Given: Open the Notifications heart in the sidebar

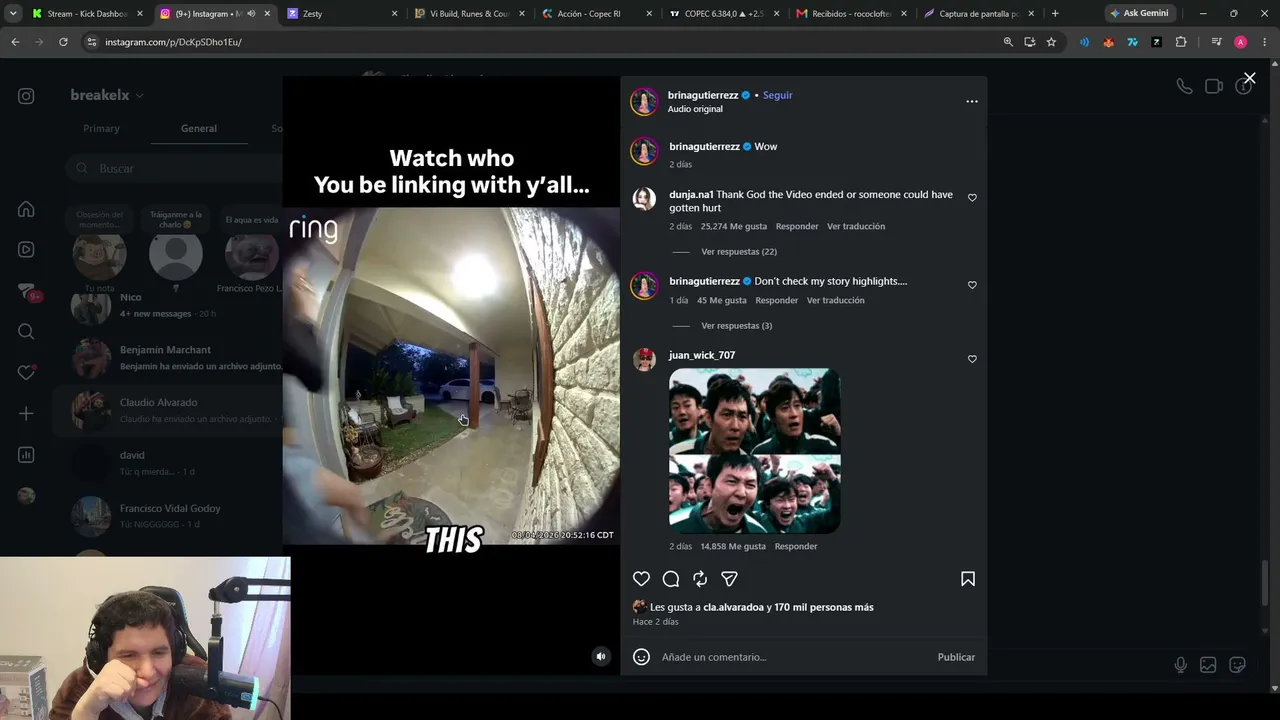Looking at the screenshot, I should 26,373.
